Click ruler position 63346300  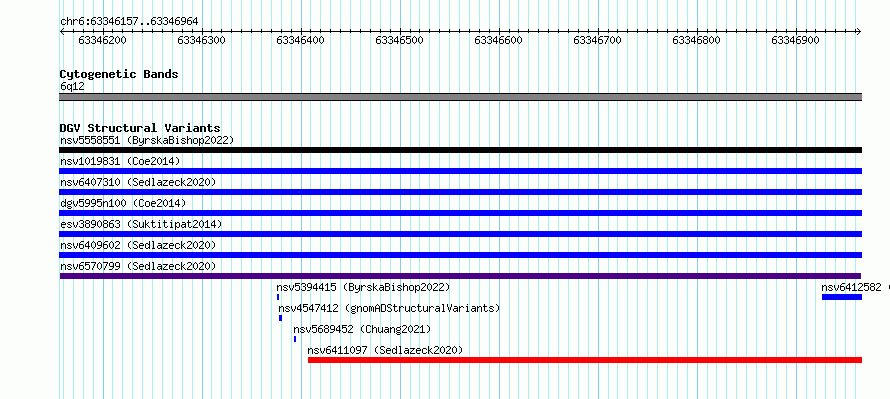coord(201,40)
